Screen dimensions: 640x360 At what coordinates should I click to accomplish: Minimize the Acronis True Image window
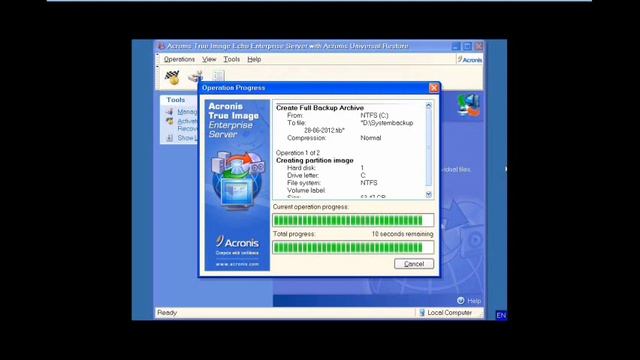pyautogui.click(x=456, y=47)
